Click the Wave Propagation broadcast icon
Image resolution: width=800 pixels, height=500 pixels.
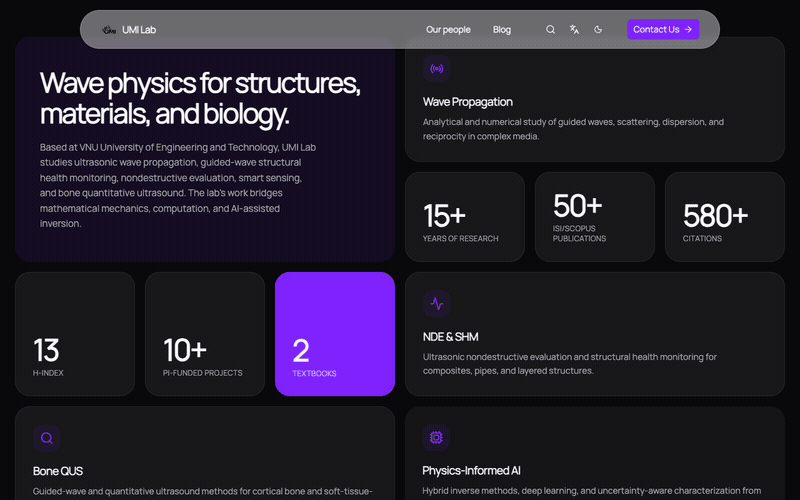click(437, 69)
